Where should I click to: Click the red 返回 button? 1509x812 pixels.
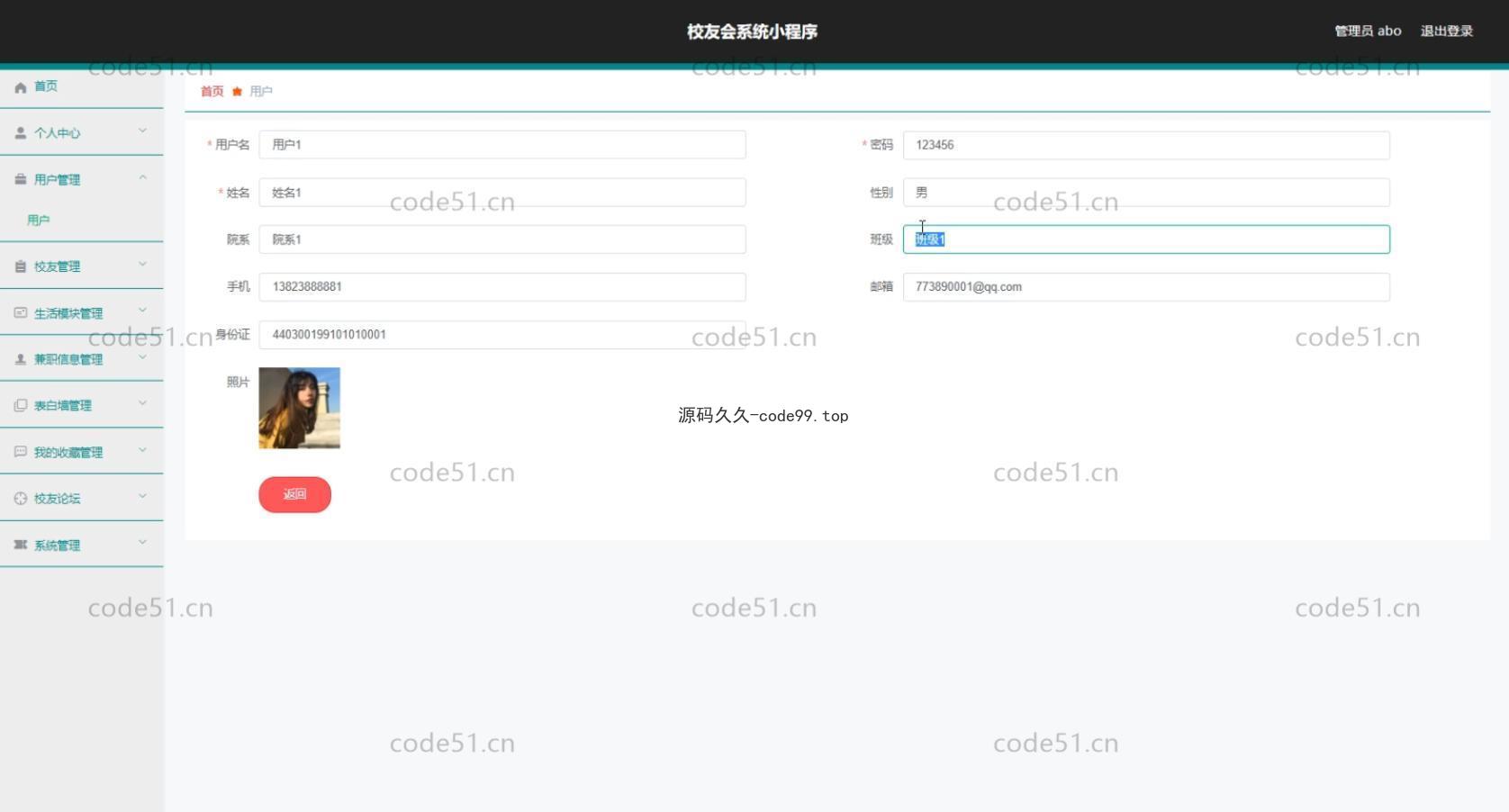[294, 494]
